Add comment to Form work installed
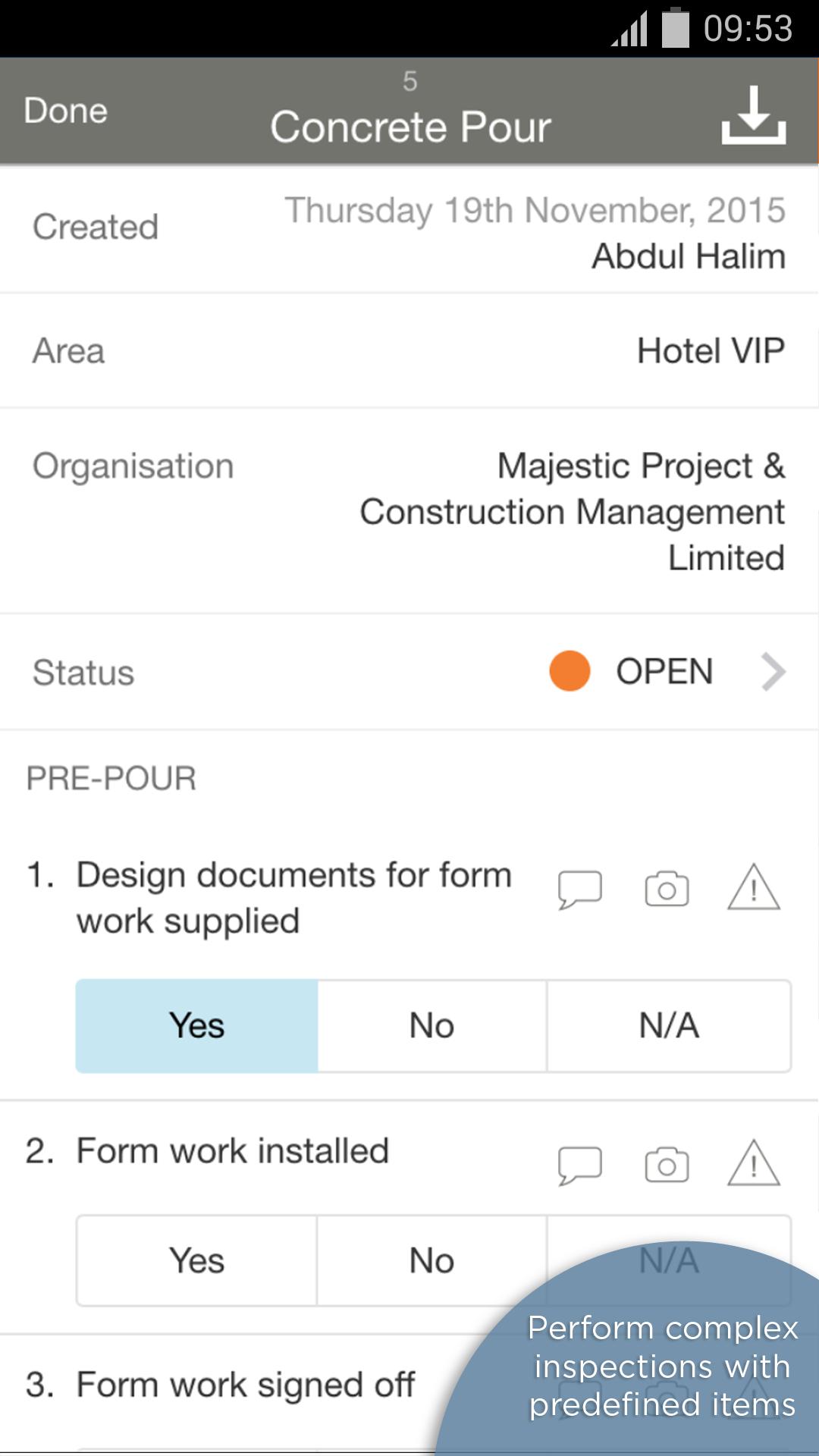The width and height of the screenshot is (819, 1456). coord(580,1165)
